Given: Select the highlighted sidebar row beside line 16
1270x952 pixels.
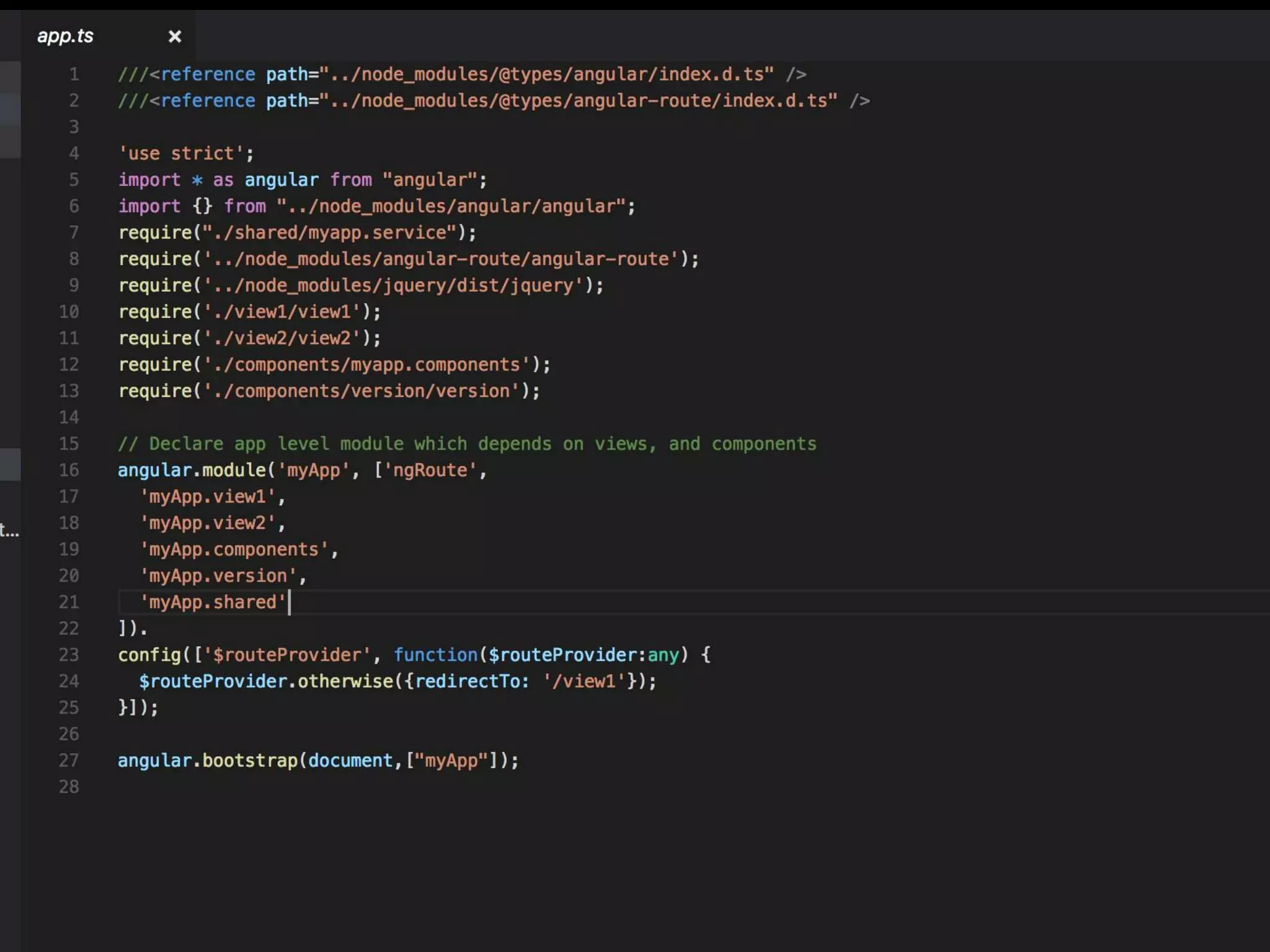Looking at the screenshot, I should coord(10,464).
